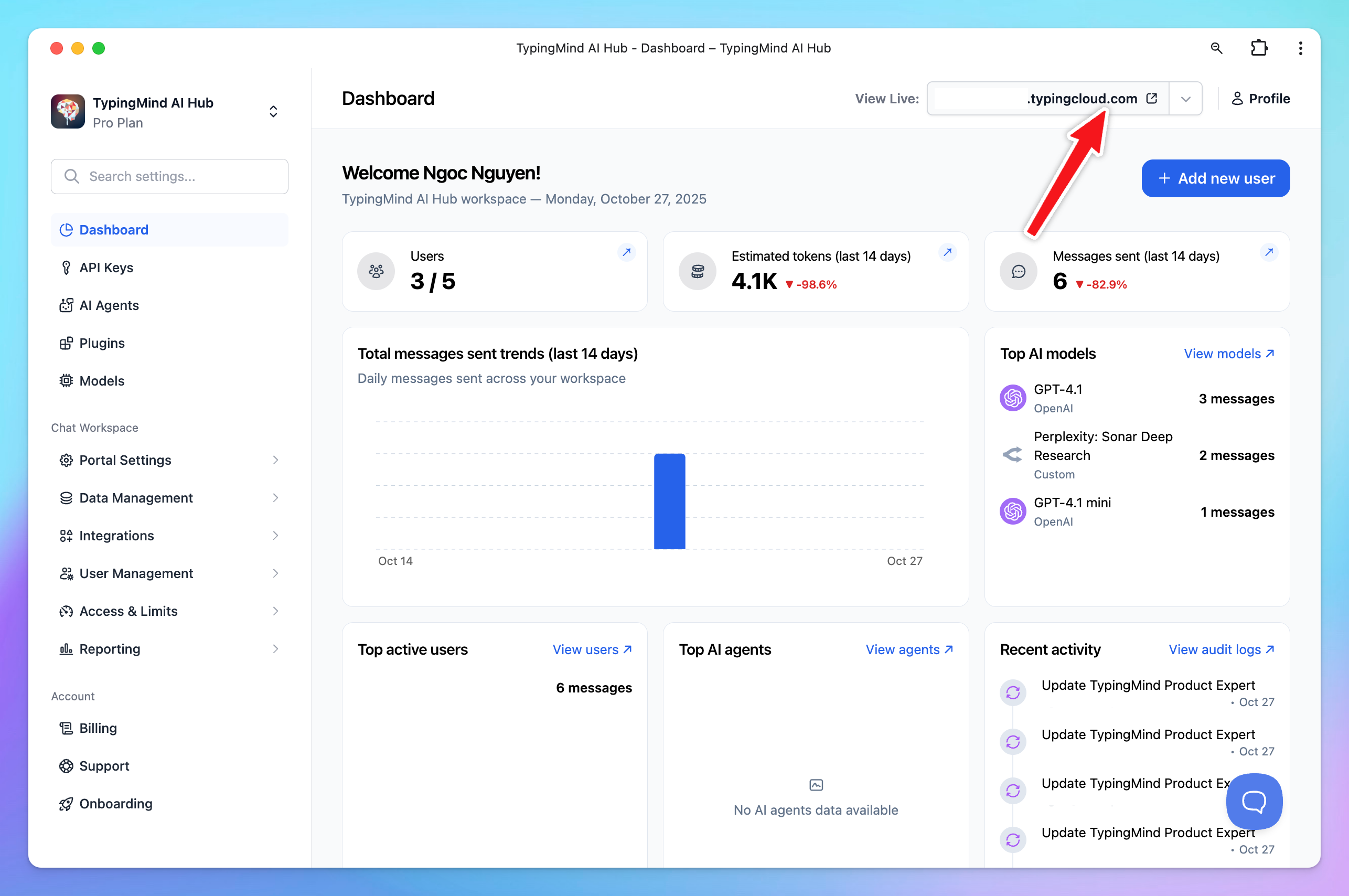This screenshot has height=896, width=1349.
Task: Expand the View Live URL dropdown
Action: pos(1185,99)
